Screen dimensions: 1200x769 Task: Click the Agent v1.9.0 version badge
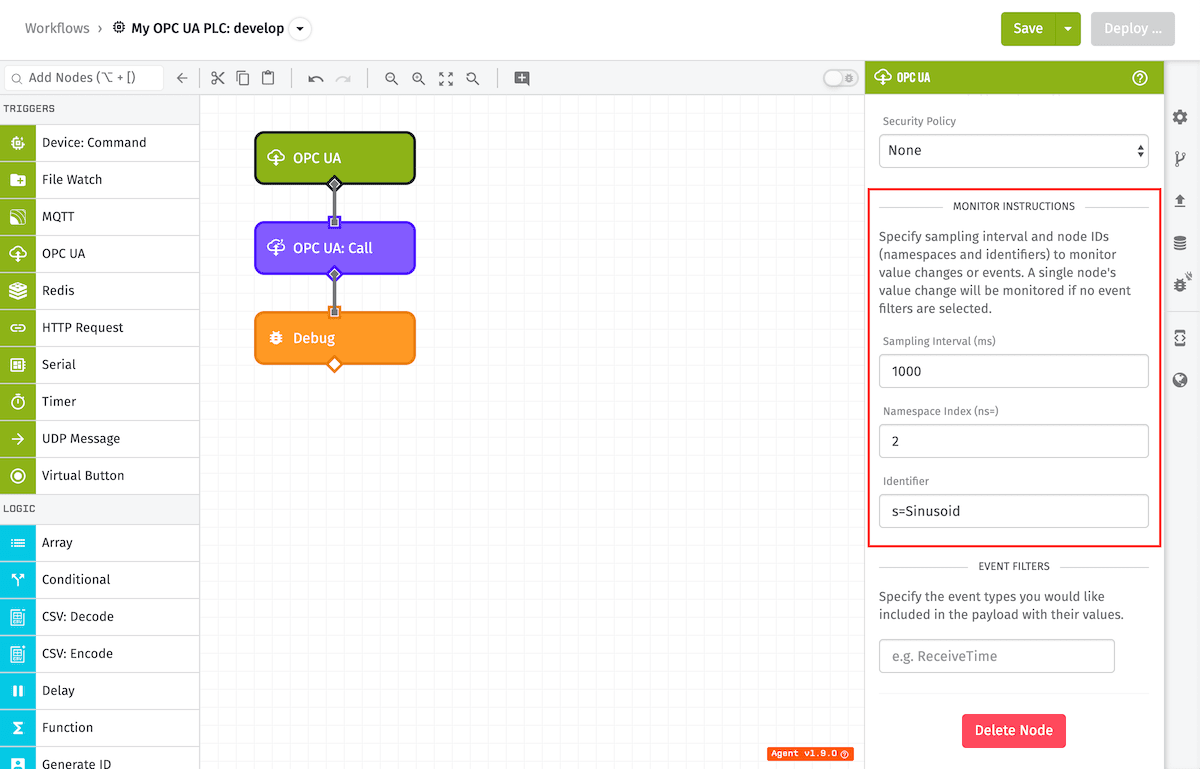(810, 754)
